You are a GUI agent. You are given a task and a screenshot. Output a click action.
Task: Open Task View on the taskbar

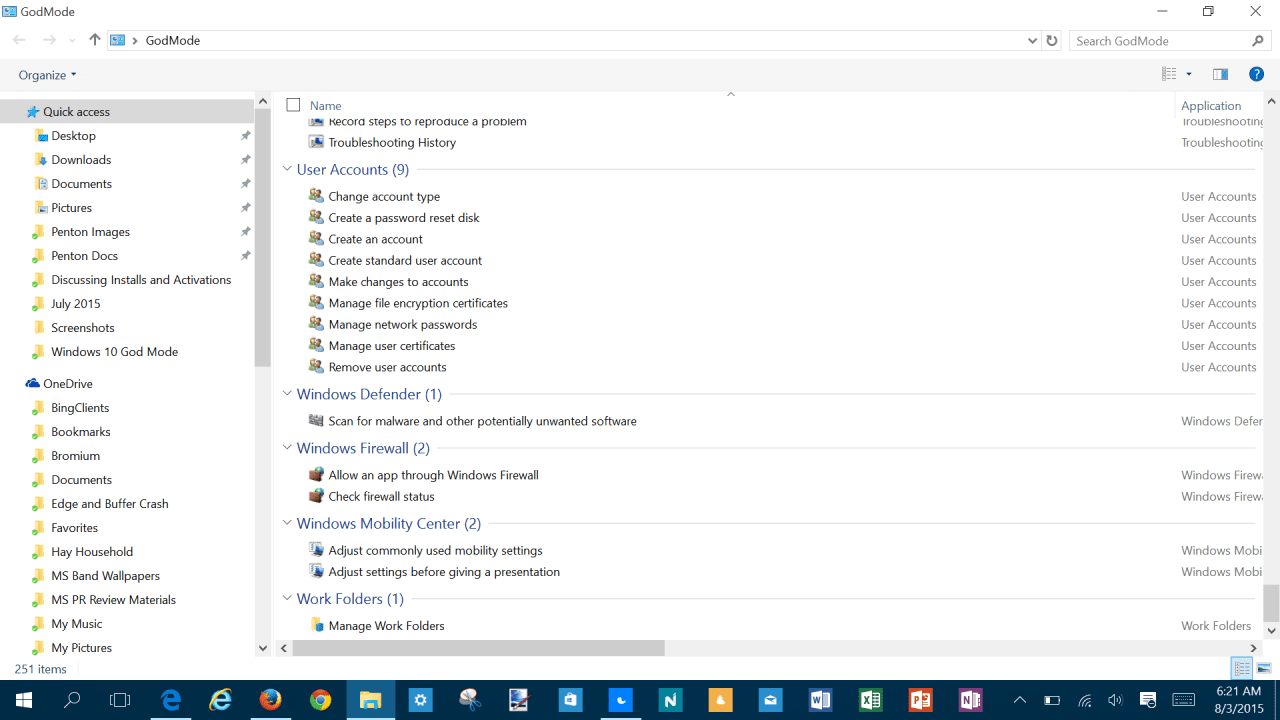coord(120,700)
